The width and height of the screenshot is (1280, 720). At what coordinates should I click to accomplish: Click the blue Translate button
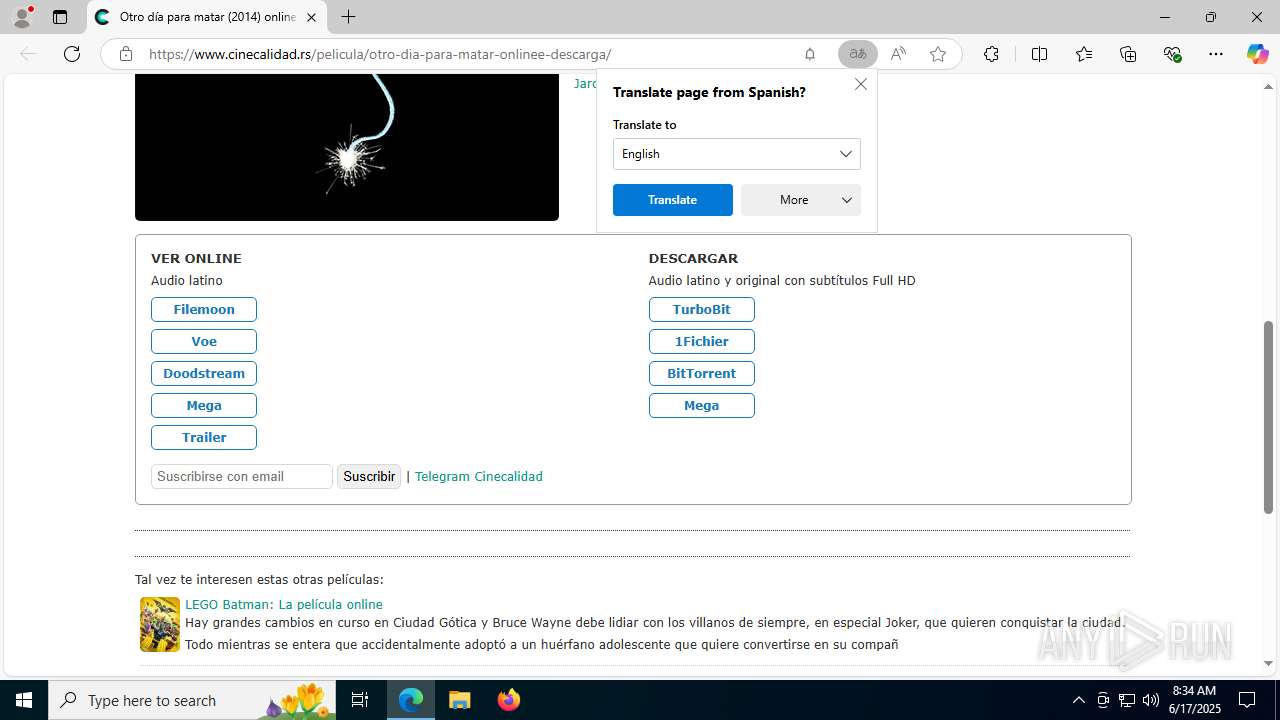672,200
